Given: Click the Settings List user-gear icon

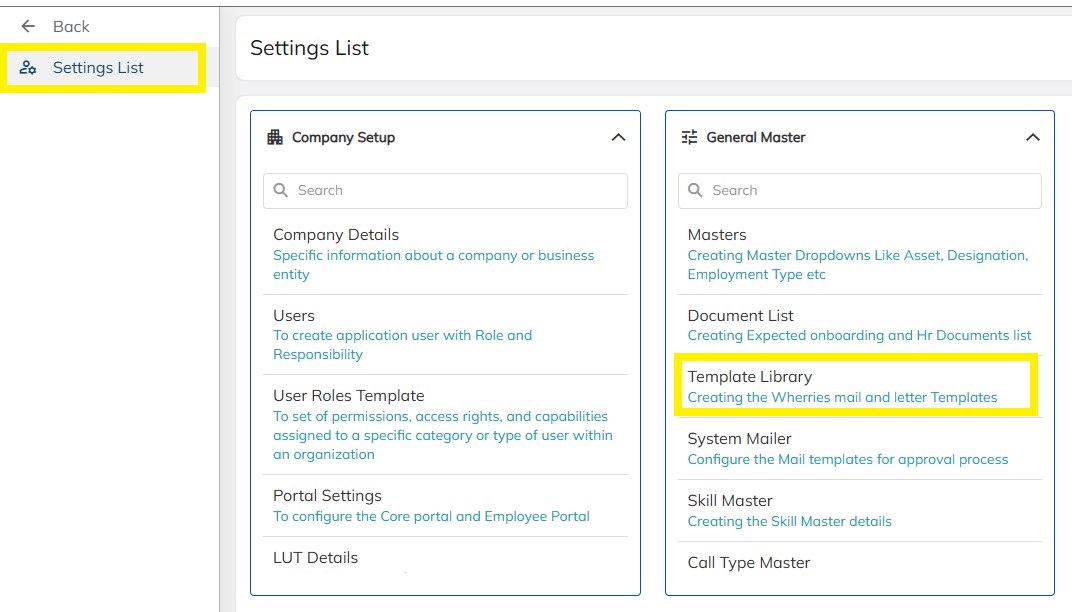Looking at the screenshot, I should pyautogui.click(x=28, y=68).
